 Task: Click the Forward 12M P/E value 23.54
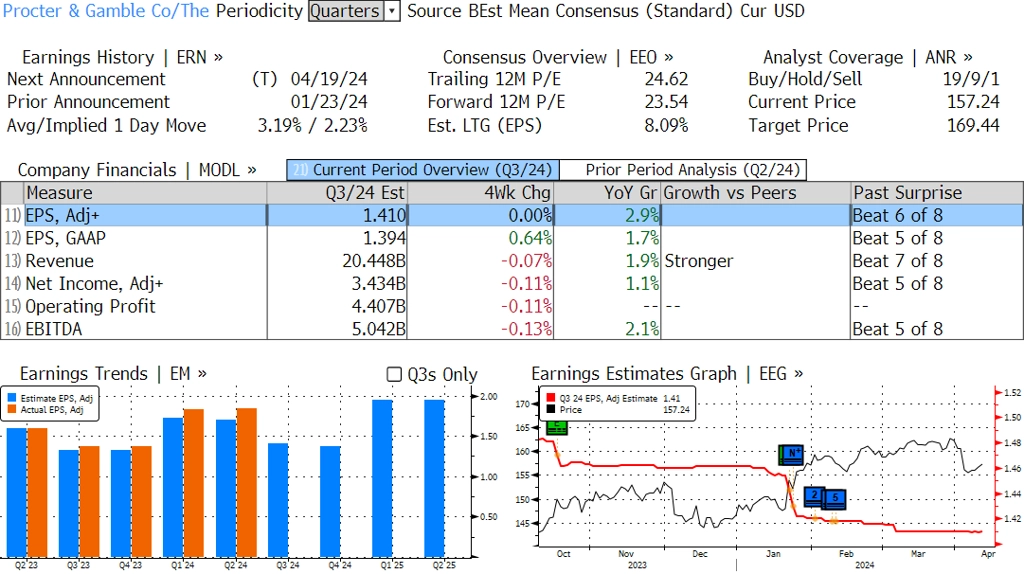click(x=667, y=102)
